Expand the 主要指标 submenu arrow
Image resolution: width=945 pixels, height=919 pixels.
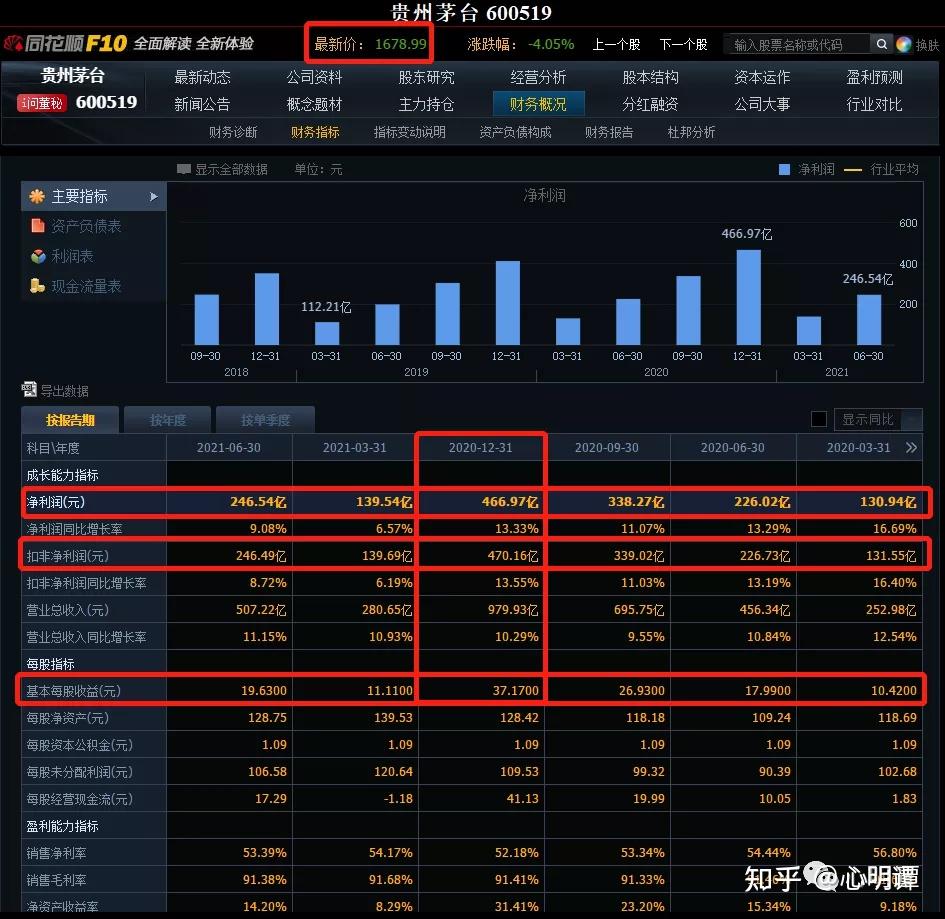pyautogui.click(x=155, y=196)
